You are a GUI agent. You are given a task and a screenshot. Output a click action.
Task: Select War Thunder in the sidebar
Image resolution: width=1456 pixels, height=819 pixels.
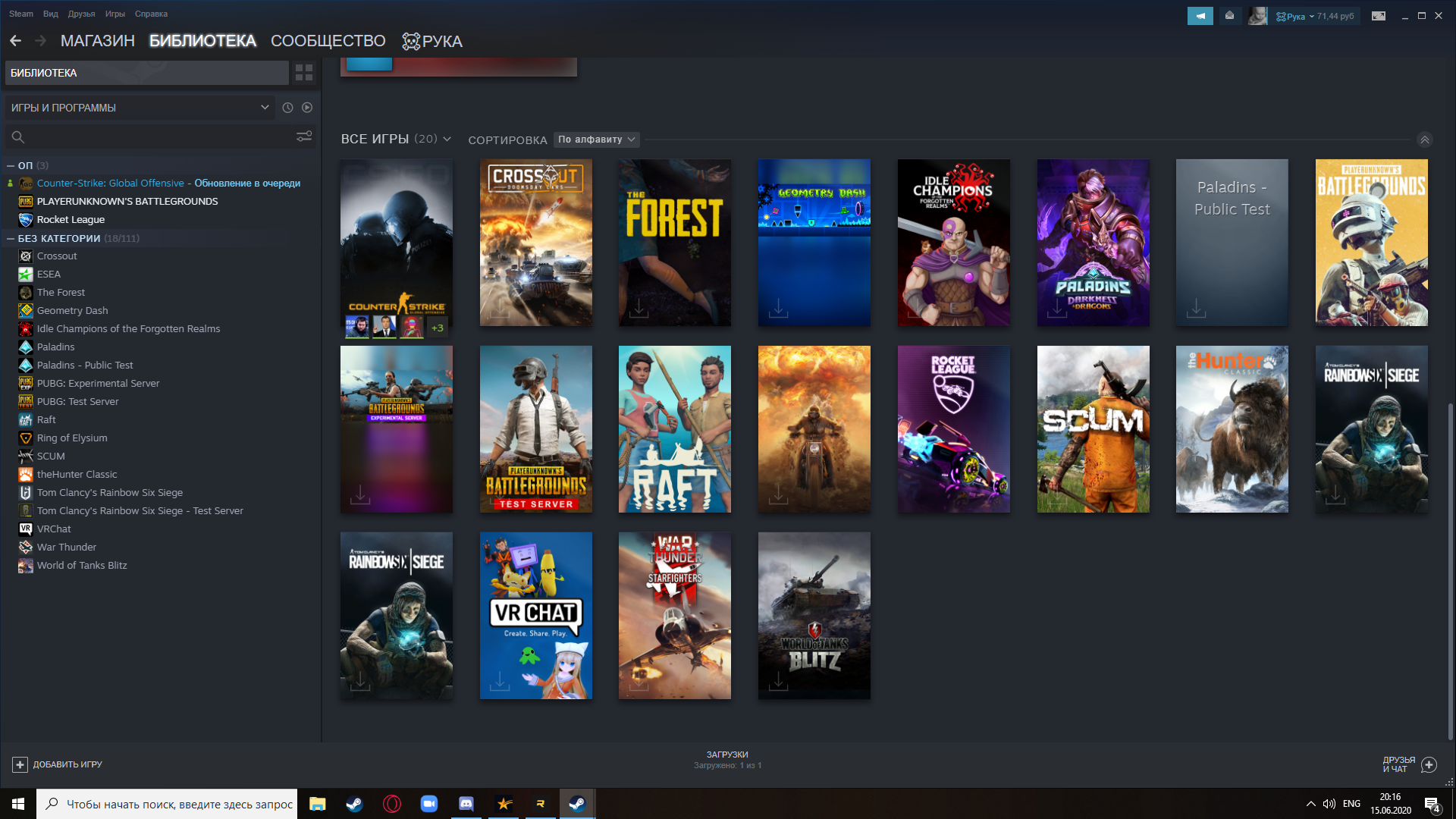(x=67, y=547)
